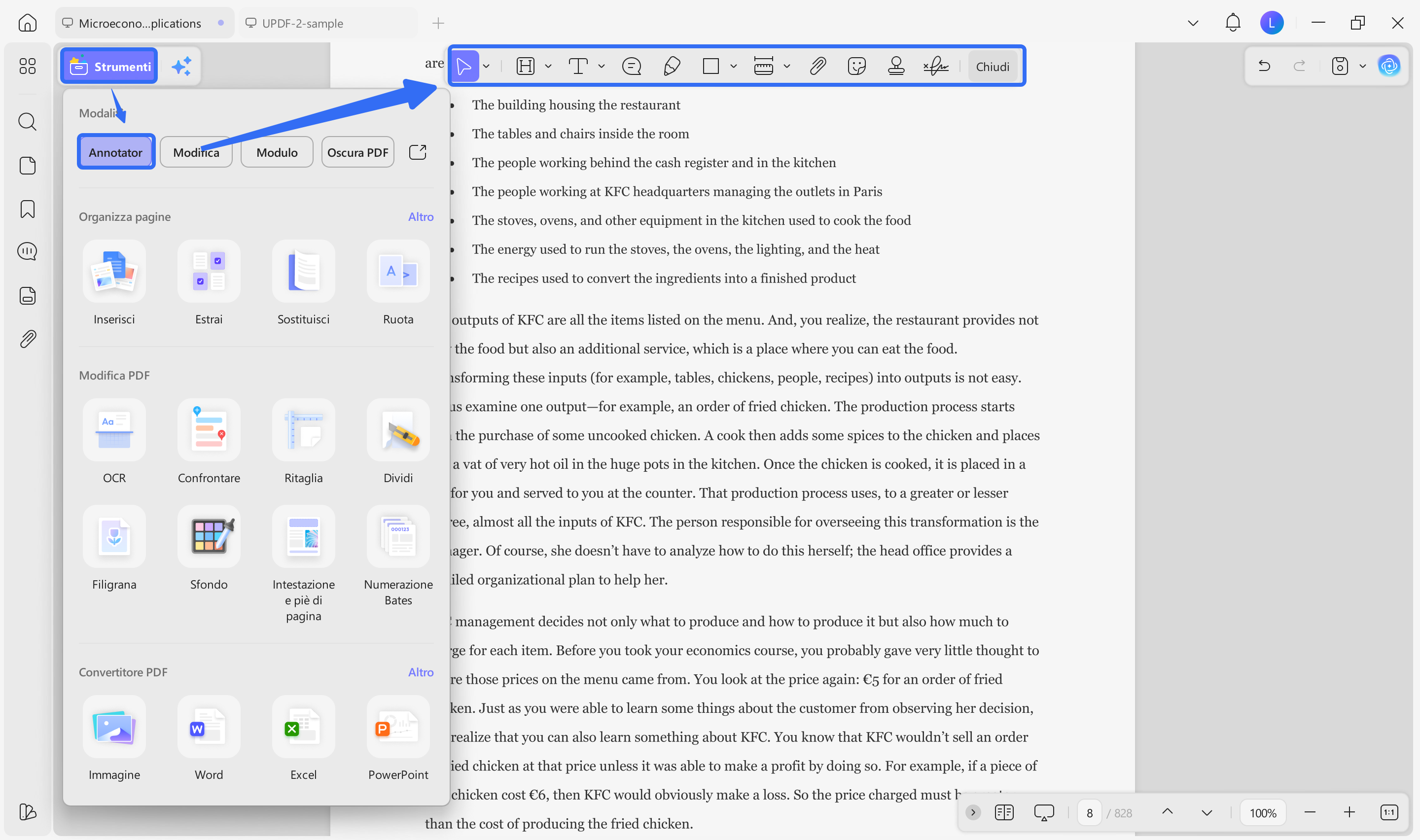
Task: Open the tab list chevron in title bar
Action: tap(1193, 23)
